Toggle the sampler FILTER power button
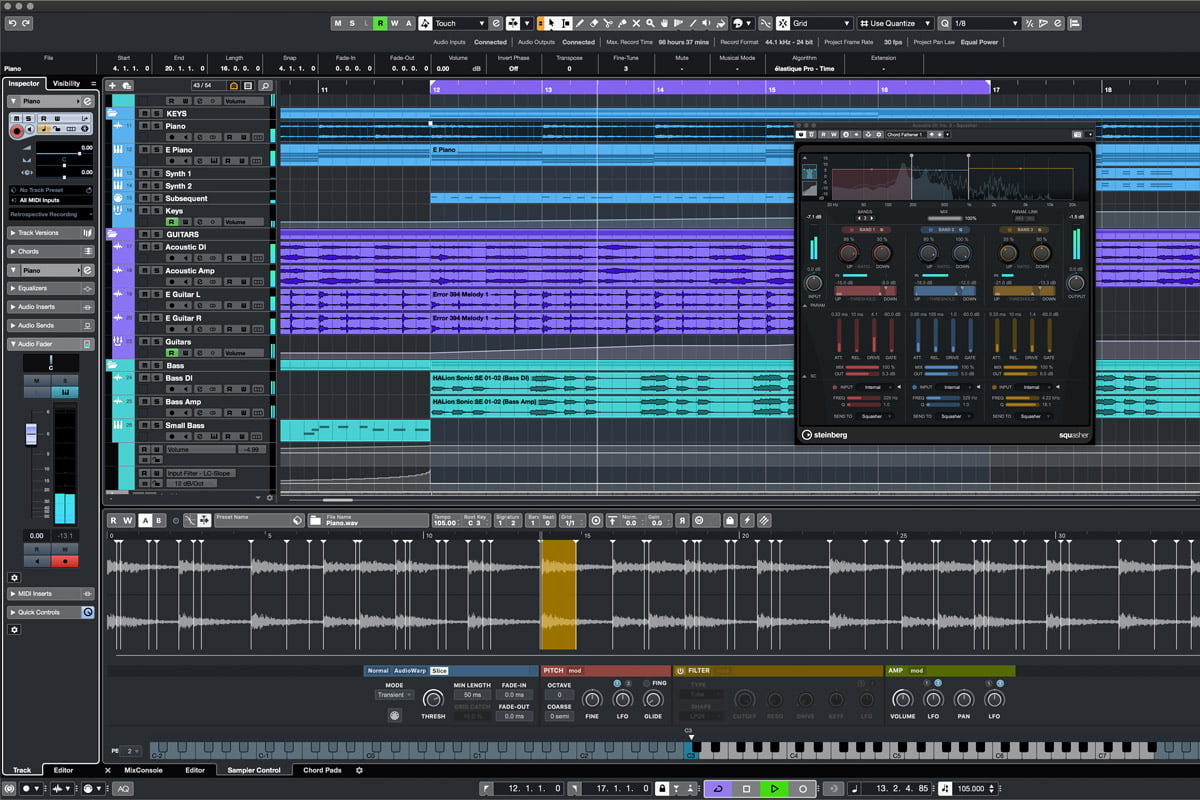The width and height of the screenshot is (1200, 800). click(x=681, y=671)
